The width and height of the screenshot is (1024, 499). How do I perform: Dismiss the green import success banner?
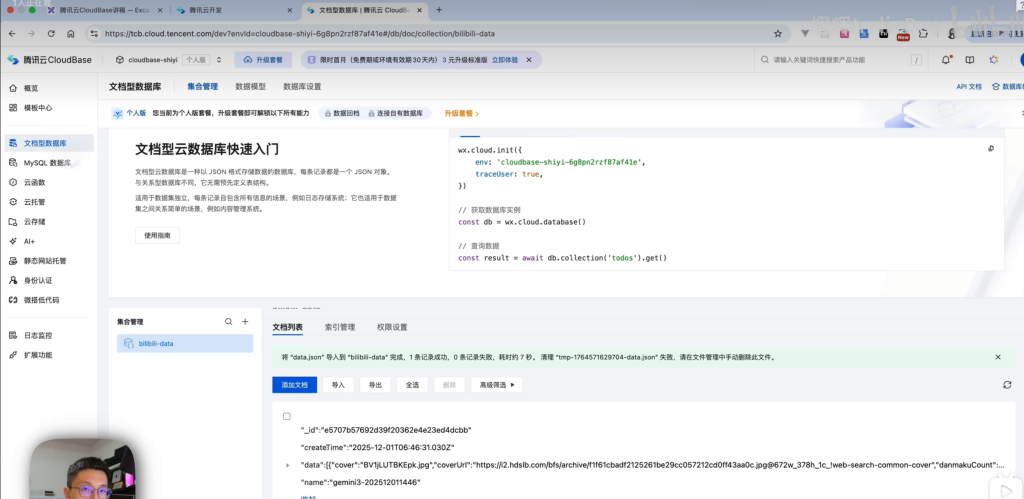click(x=997, y=357)
